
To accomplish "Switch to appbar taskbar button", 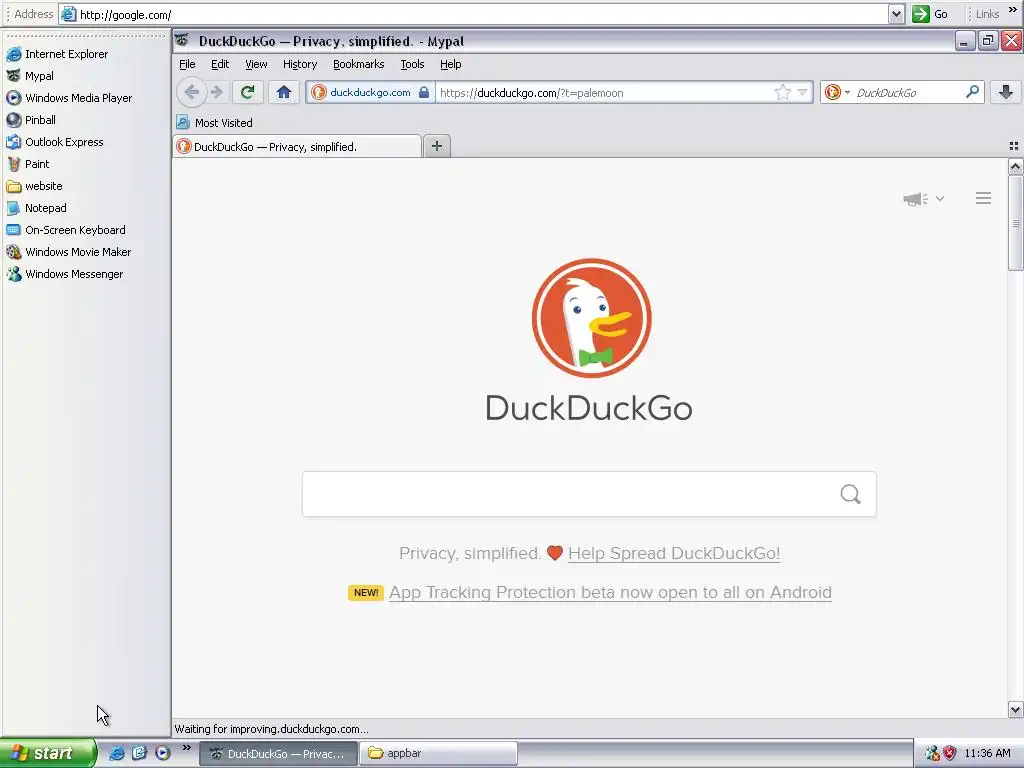I will (x=438, y=753).
